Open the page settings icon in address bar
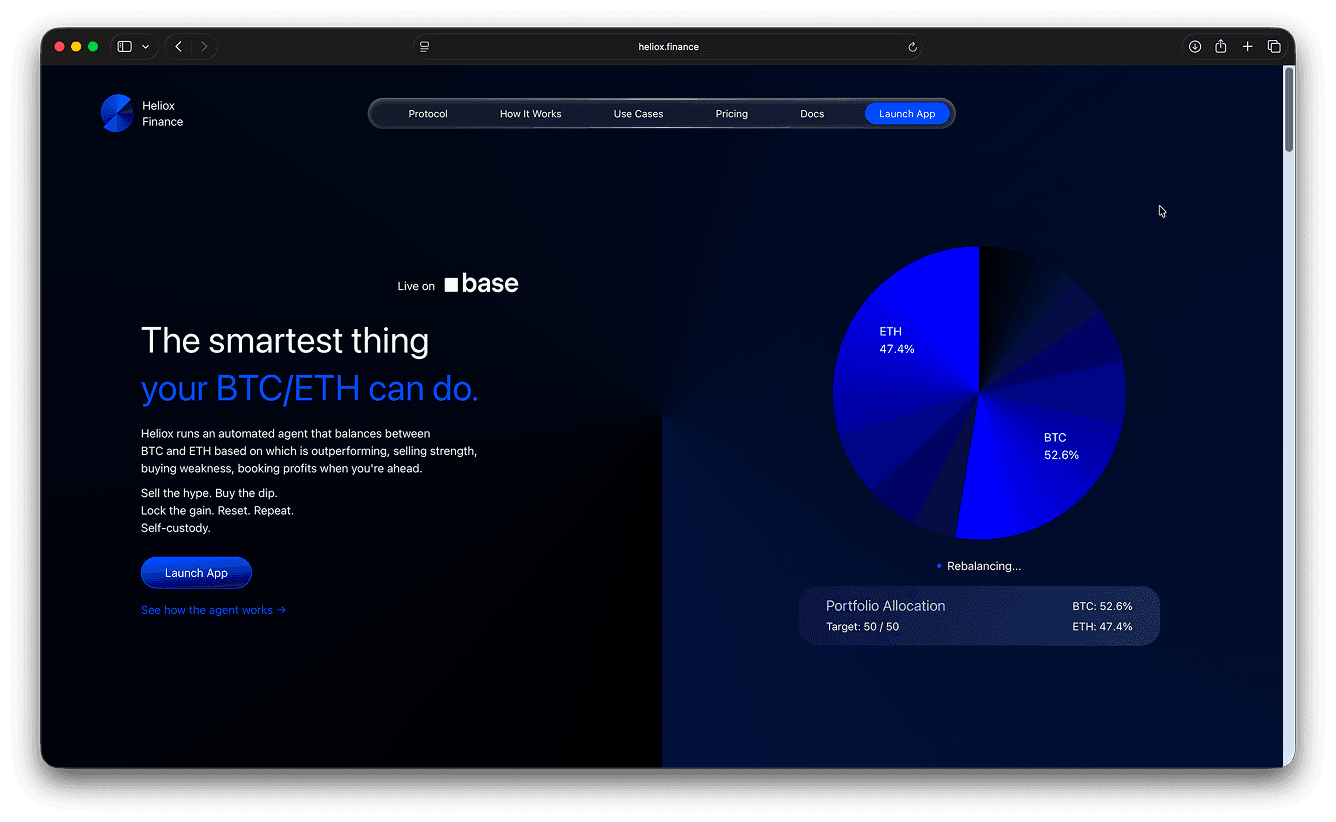Viewport: 1336px width, 822px height. pos(425,47)
